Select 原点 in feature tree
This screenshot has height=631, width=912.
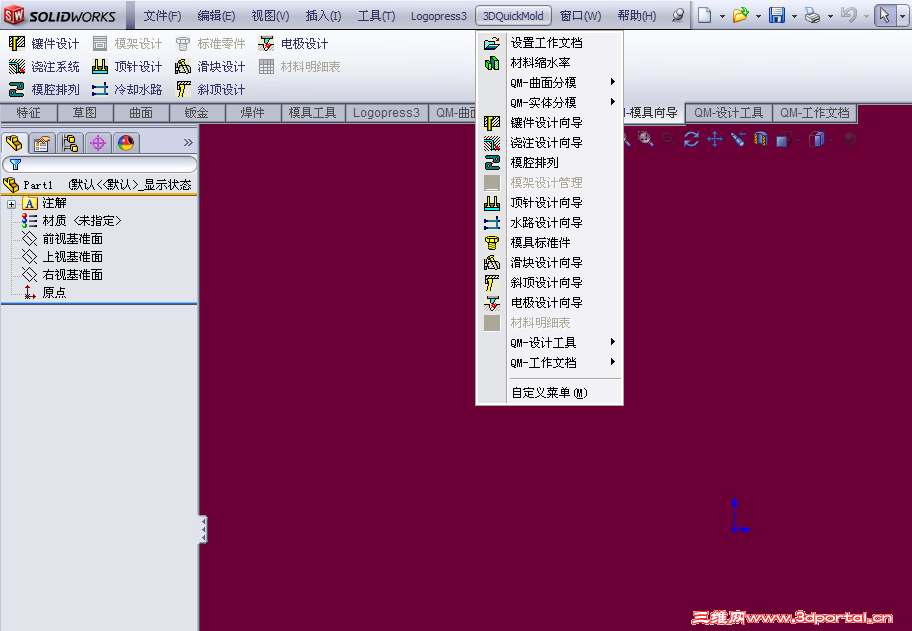pos(54,293)
